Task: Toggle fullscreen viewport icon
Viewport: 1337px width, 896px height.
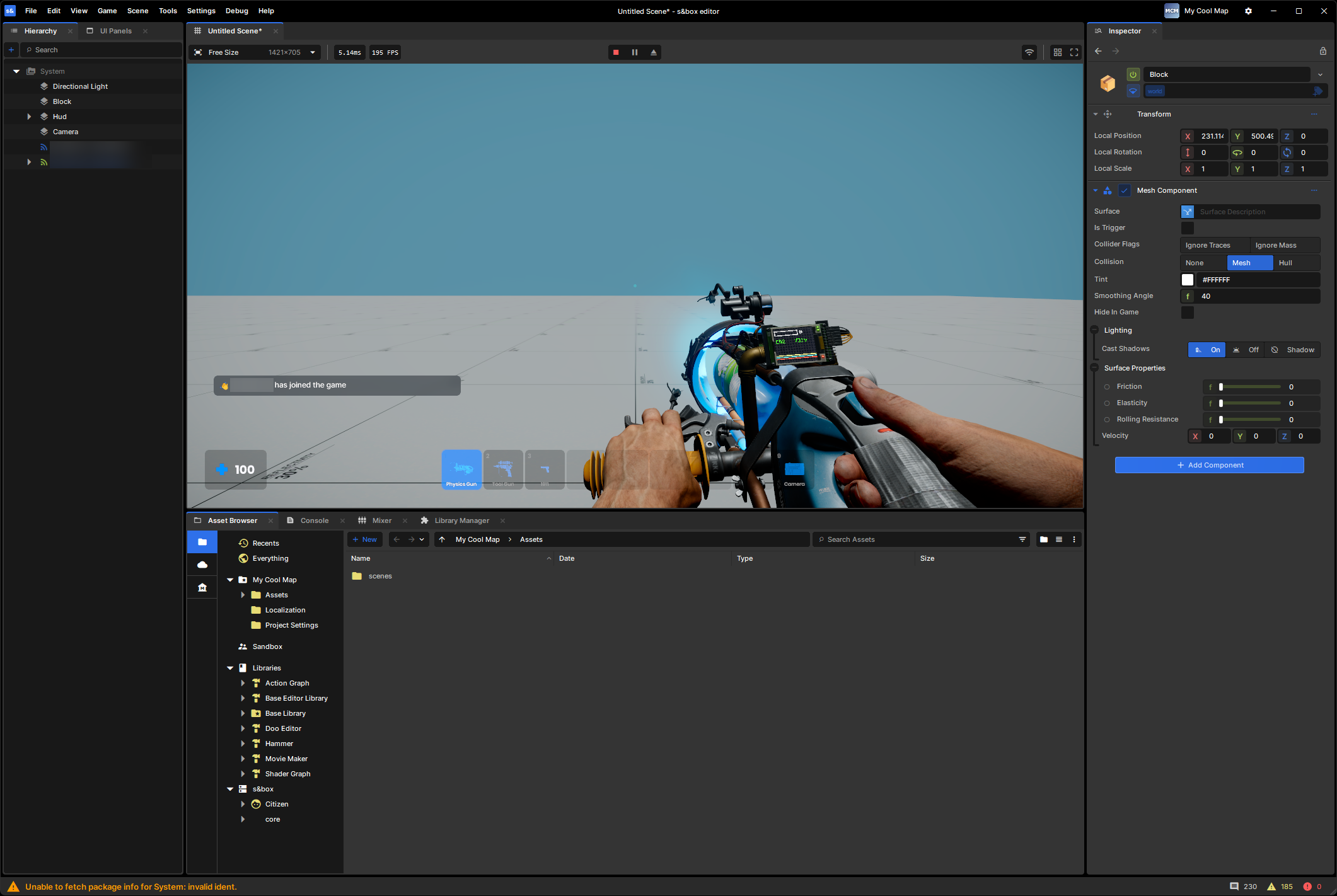Action: (x=1074, y=52)
